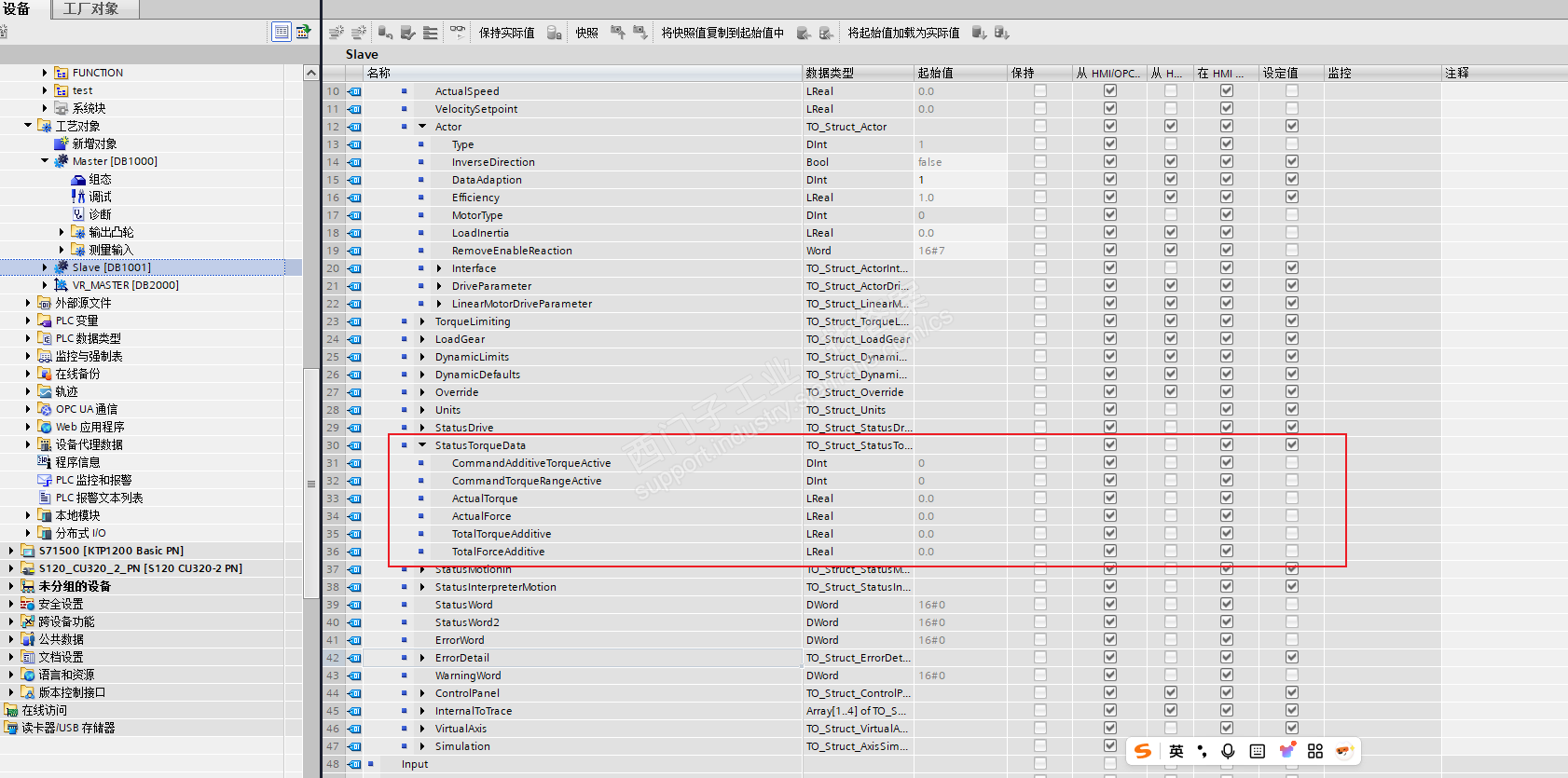Click the 新增对象 add-object icon

point(62,143)
